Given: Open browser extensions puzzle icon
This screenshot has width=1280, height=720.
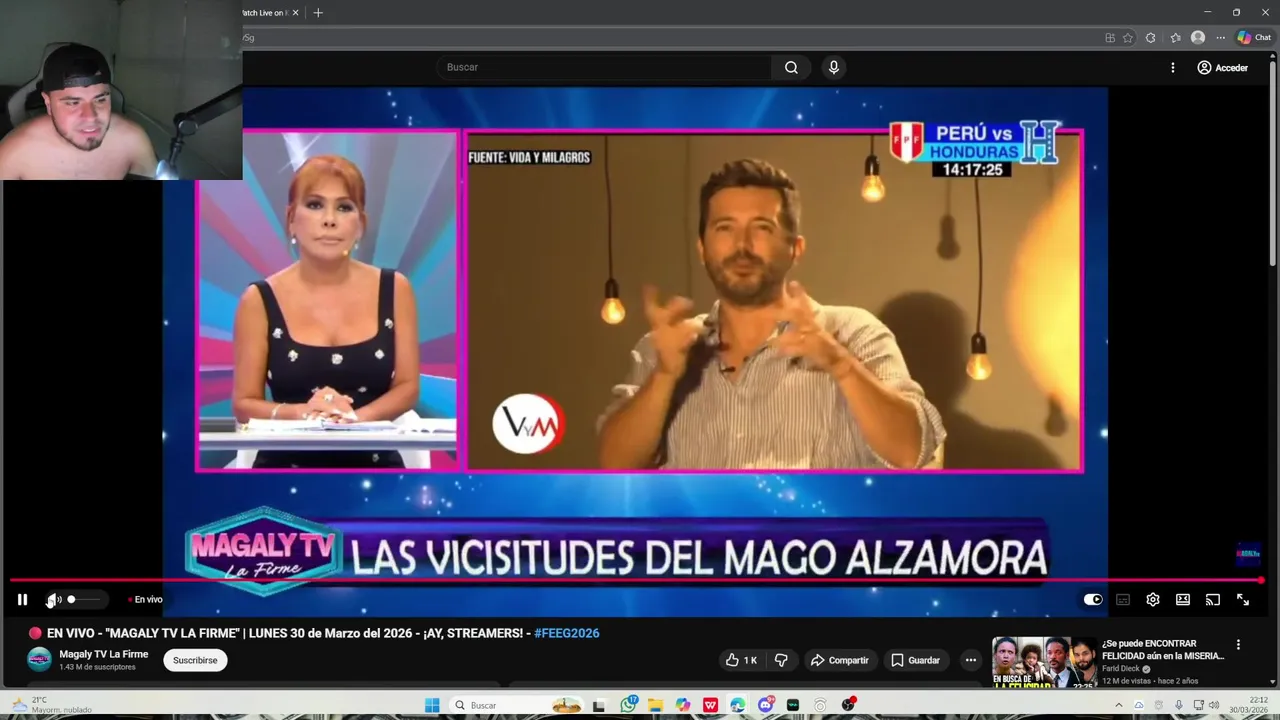Looking at the screenshot, I should coord(1151,38).
